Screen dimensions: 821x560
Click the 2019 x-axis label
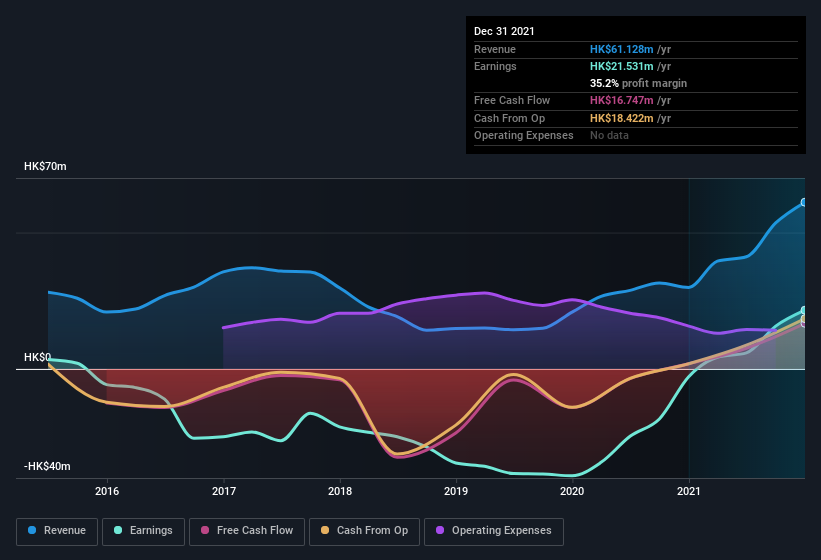click(x=456, y=491)
